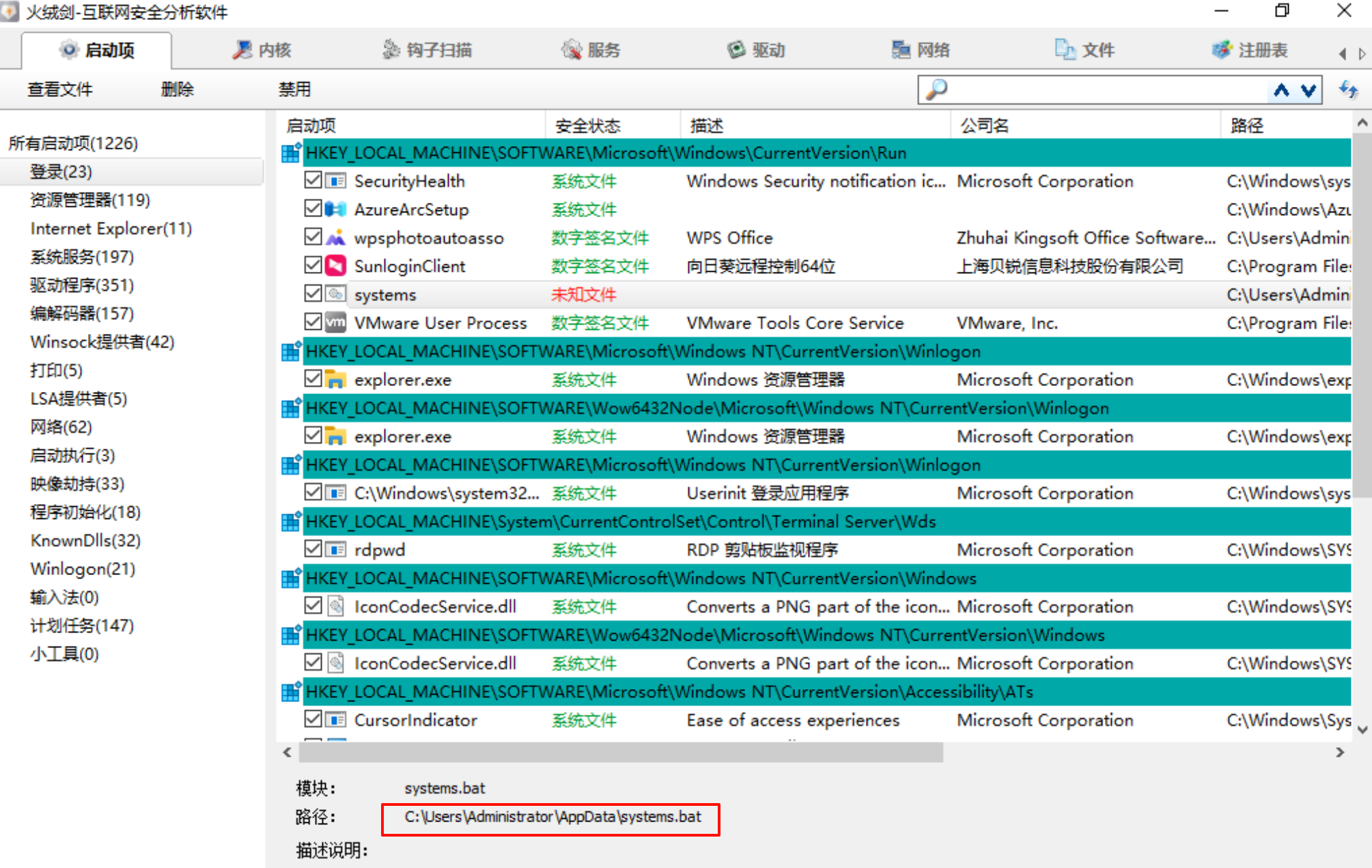Sort by the 安全状态 column header

pos(613,126)
